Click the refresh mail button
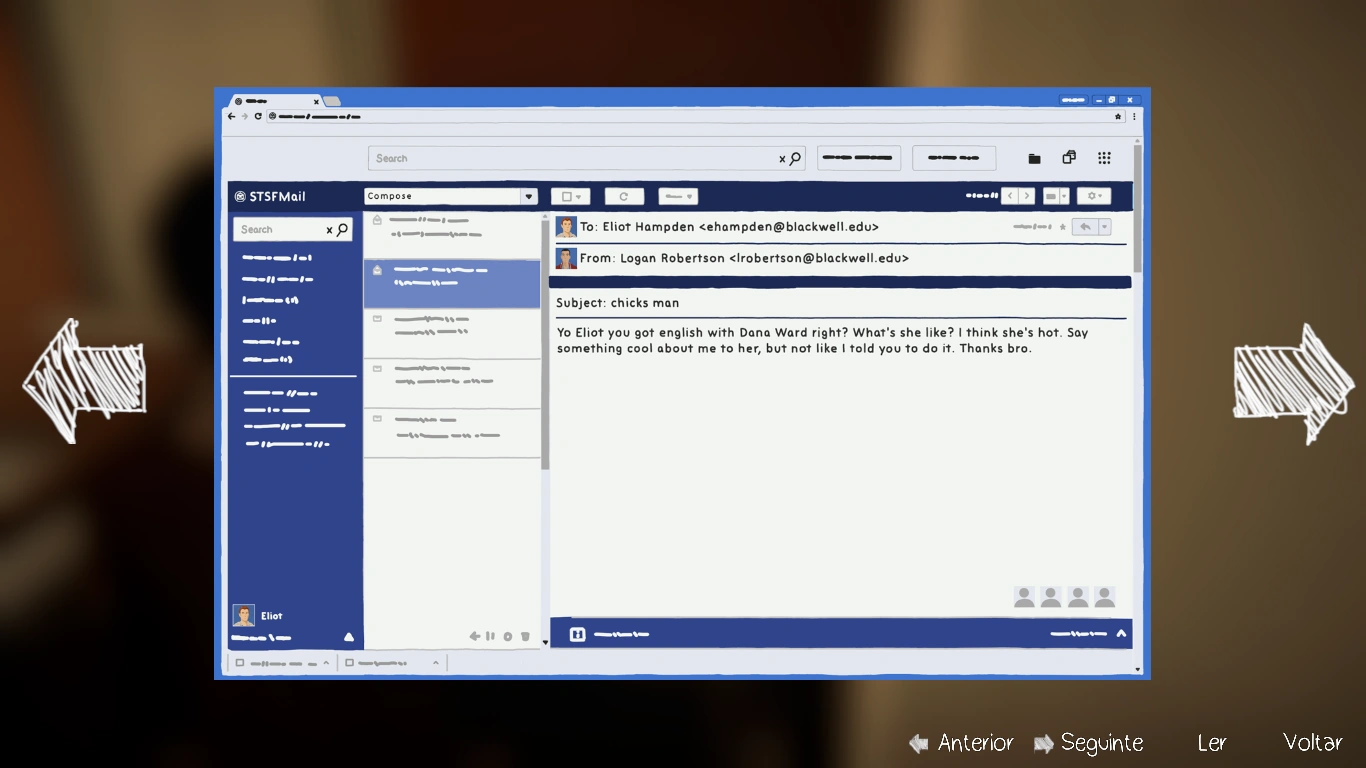Image resolution: width=1366 pixels, height=768 pixels. click(x=624, y=197)
